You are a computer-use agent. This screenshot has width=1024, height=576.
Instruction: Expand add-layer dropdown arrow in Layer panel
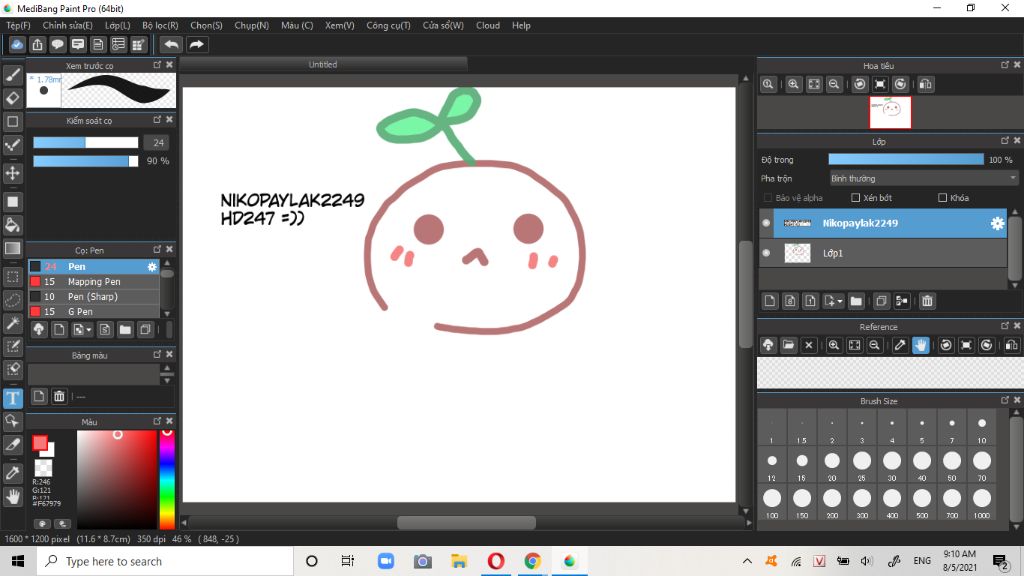point(840,301)
